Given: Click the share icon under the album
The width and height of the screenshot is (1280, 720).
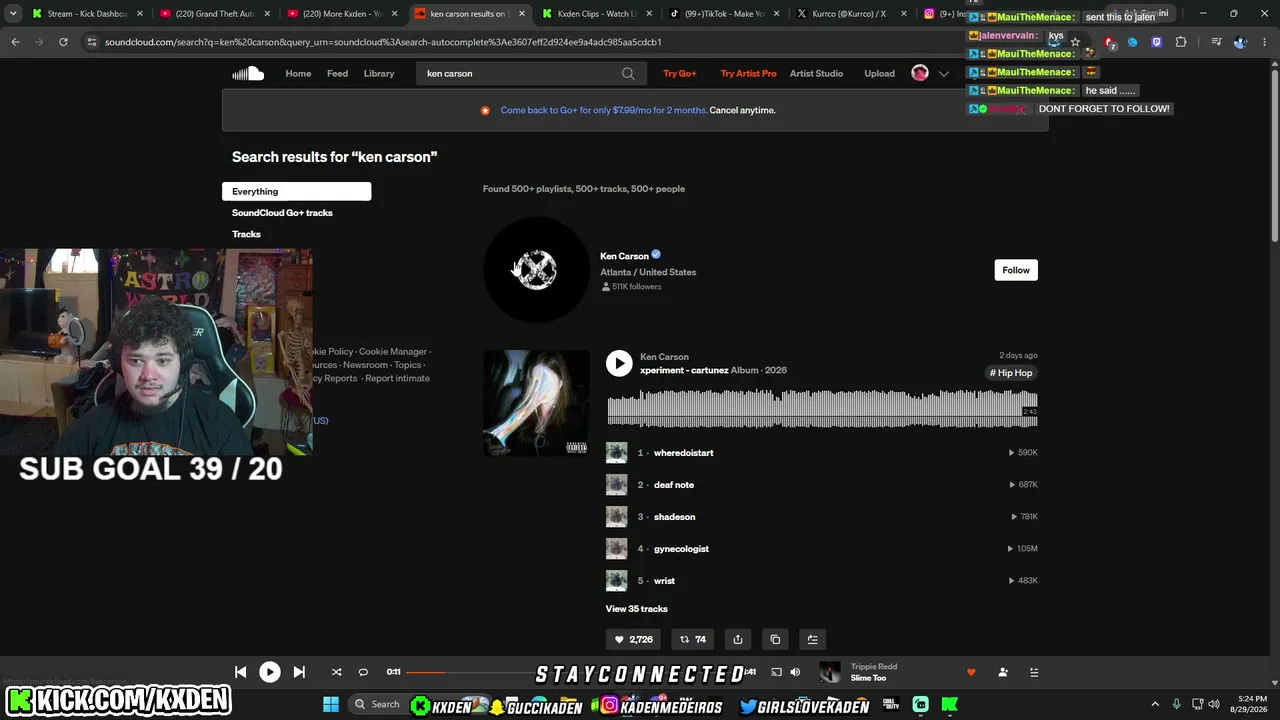Looking at the screenshot, I should coord(738,639).
